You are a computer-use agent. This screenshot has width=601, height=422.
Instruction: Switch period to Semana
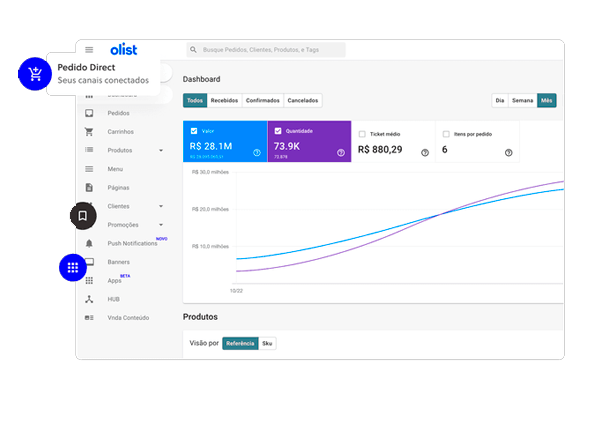coord(522,101)
